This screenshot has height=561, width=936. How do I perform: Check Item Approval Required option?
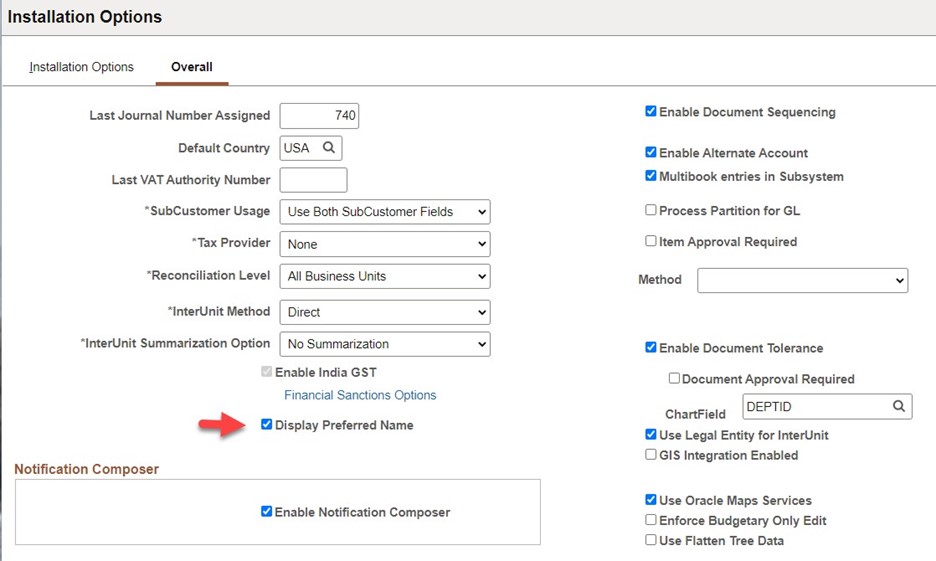point(651,241)
